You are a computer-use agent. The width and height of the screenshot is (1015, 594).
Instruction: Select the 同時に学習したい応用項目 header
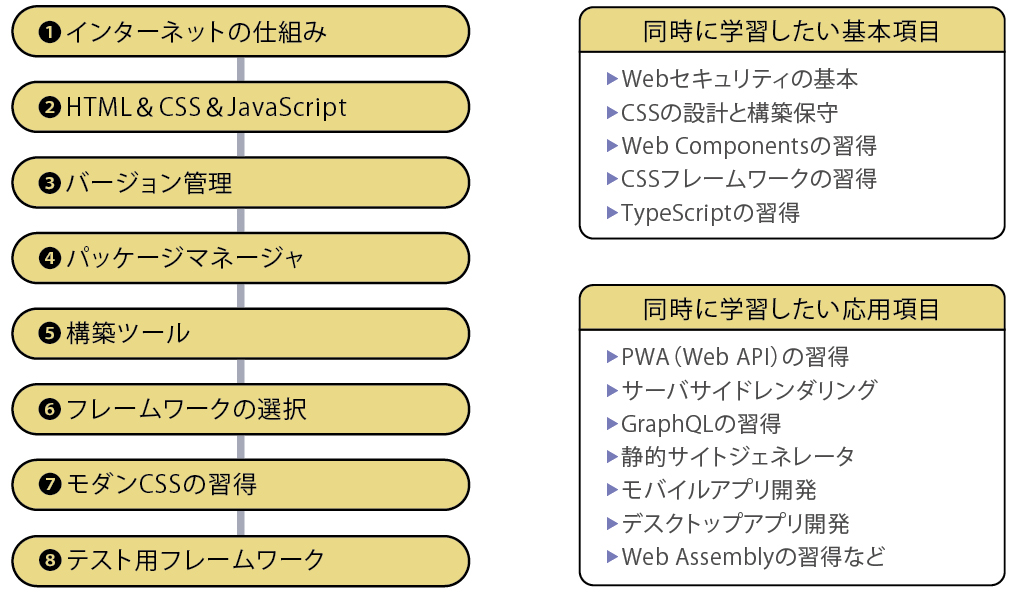click(x=791, y=309)
